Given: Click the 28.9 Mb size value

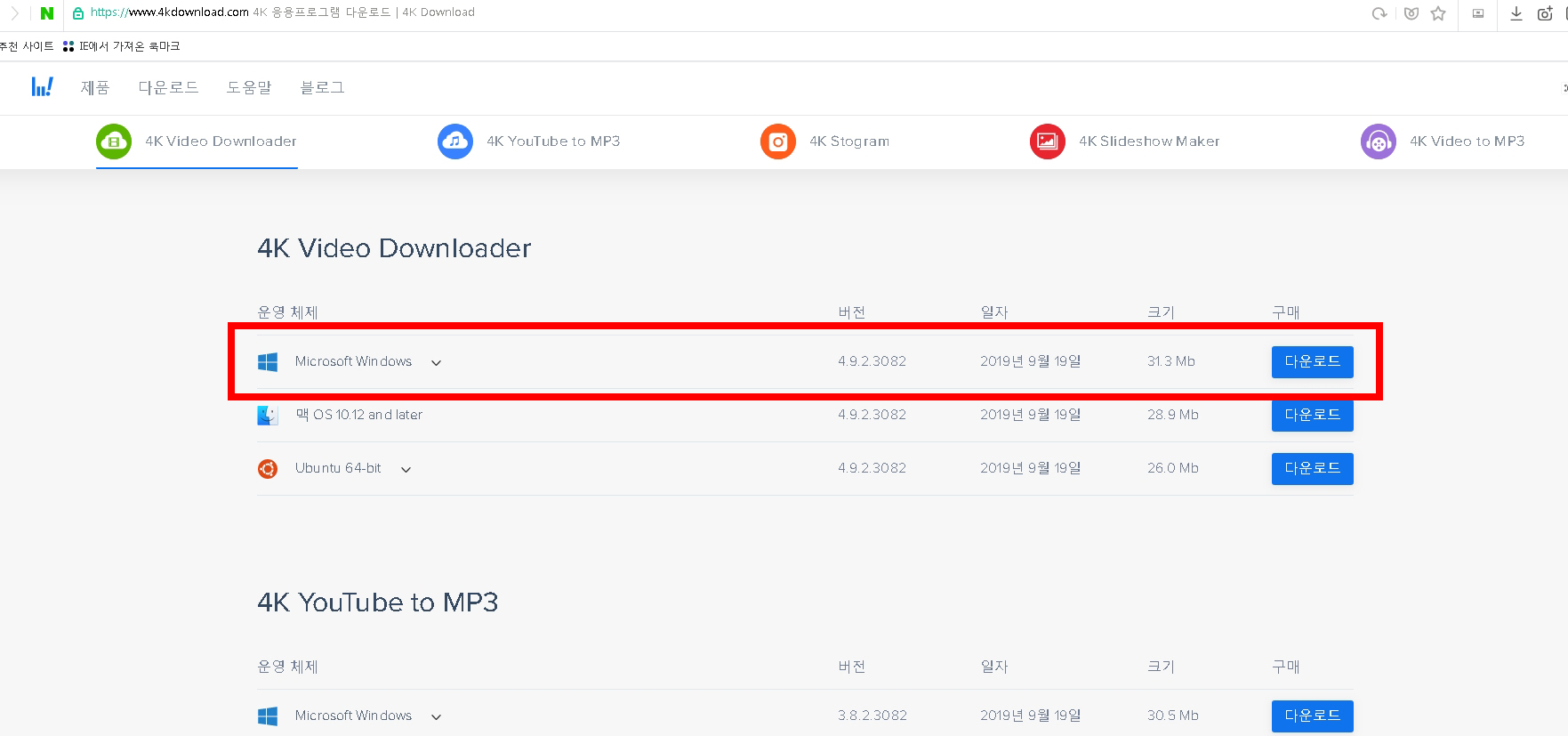Looking at the screenshot, I should [1173, 415].
